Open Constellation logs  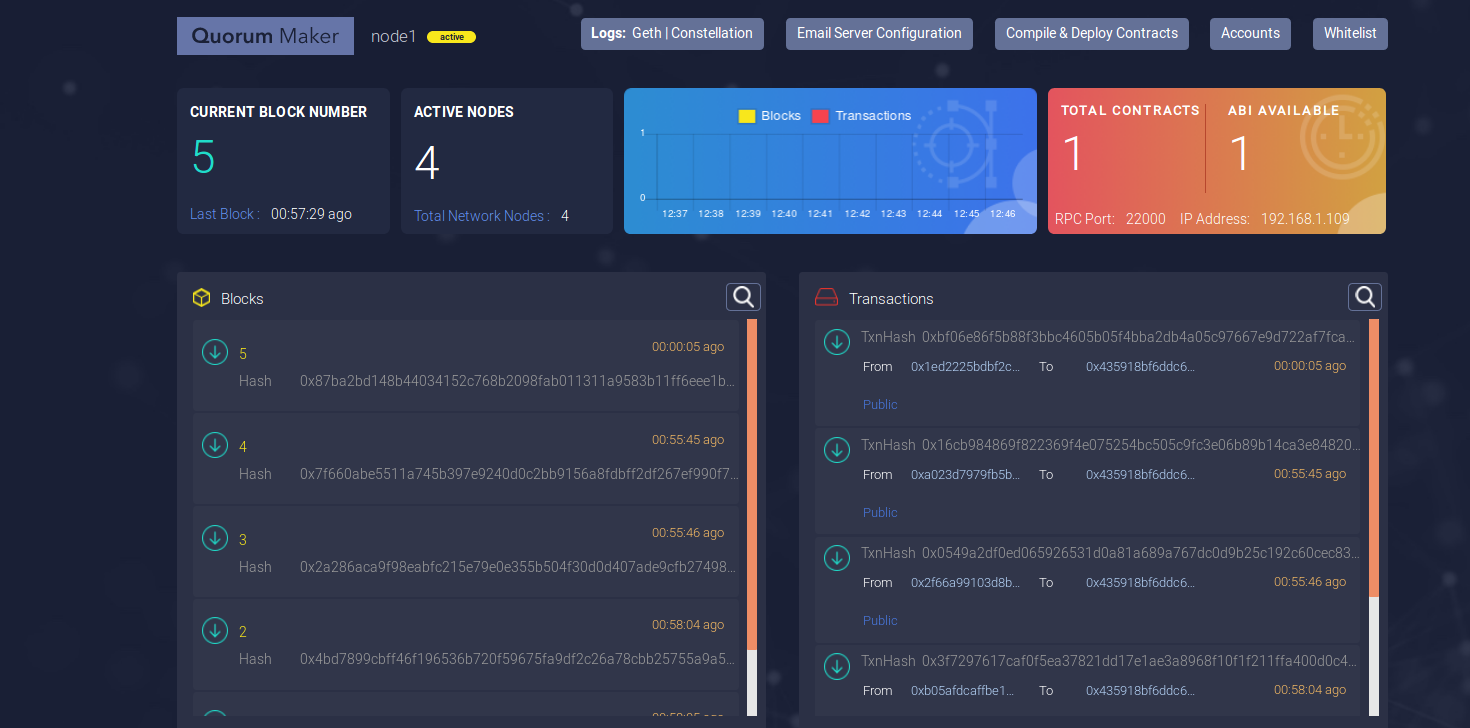(x=712, y=33)
